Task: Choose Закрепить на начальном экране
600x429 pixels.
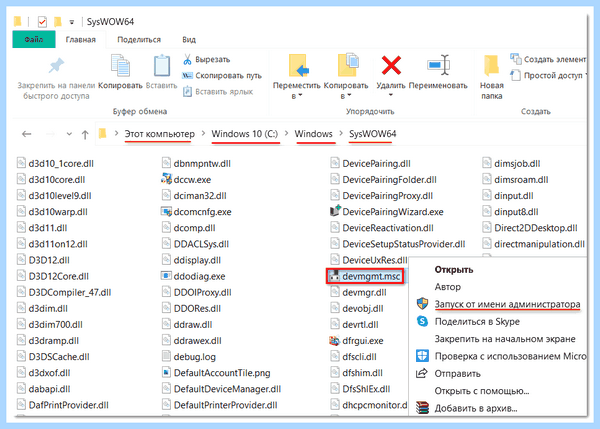Action: tap(505, 339)
